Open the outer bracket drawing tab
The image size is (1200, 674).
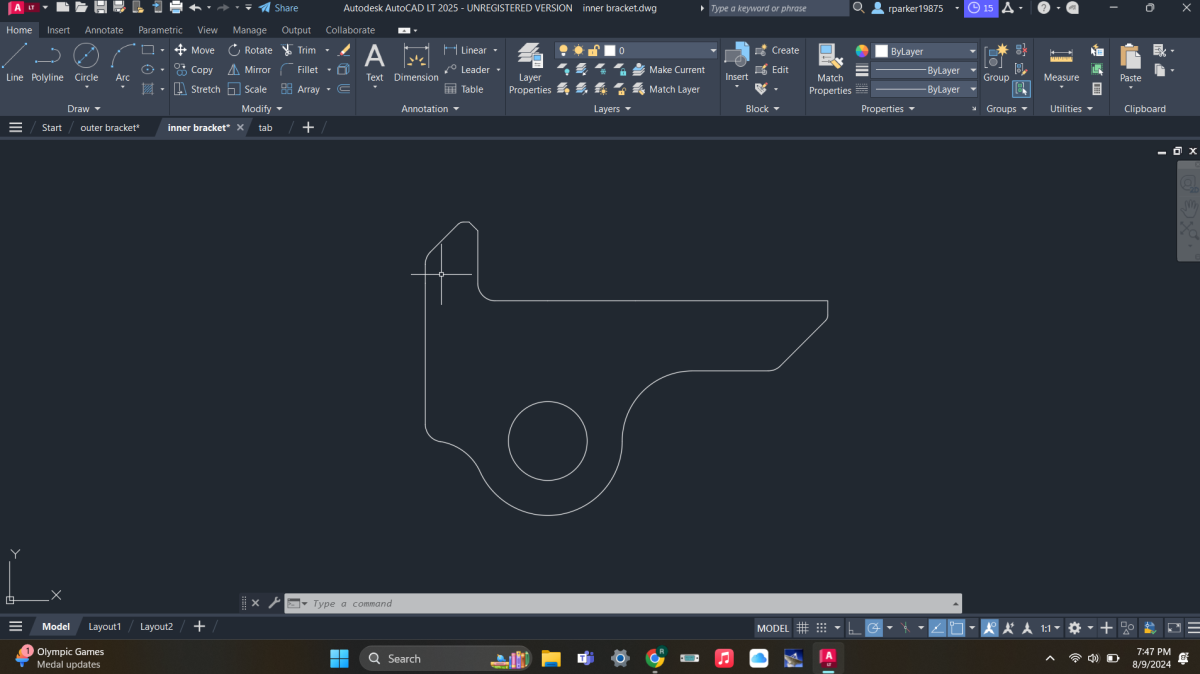pos(110,127)
